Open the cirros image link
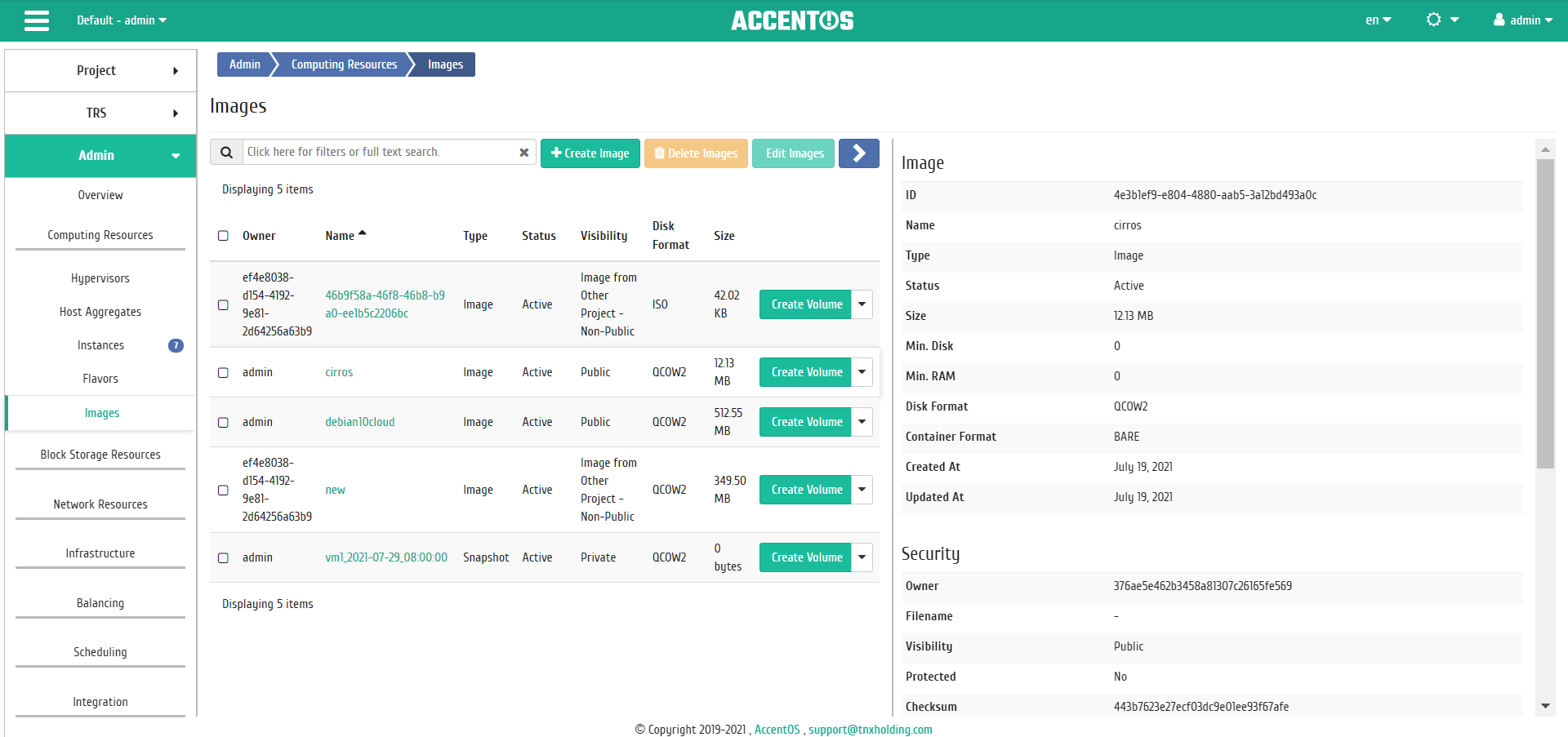 coord(339,372)
